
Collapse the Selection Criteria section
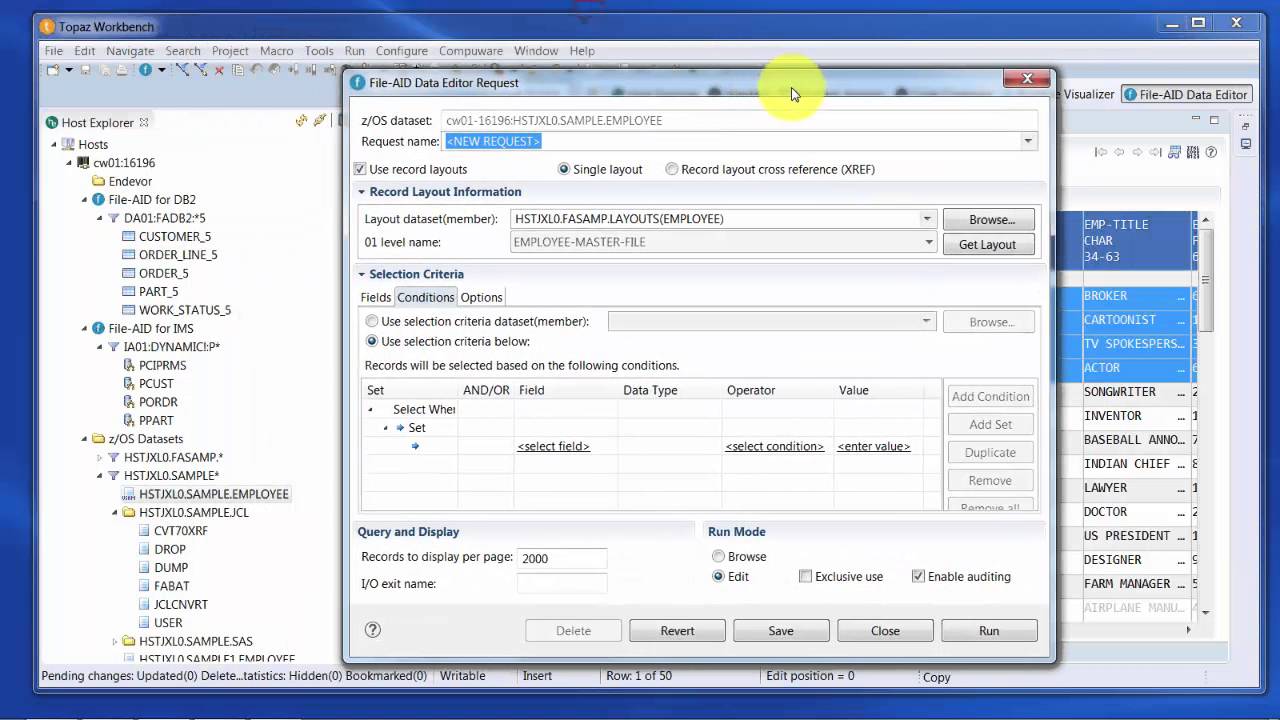[362, 274]
